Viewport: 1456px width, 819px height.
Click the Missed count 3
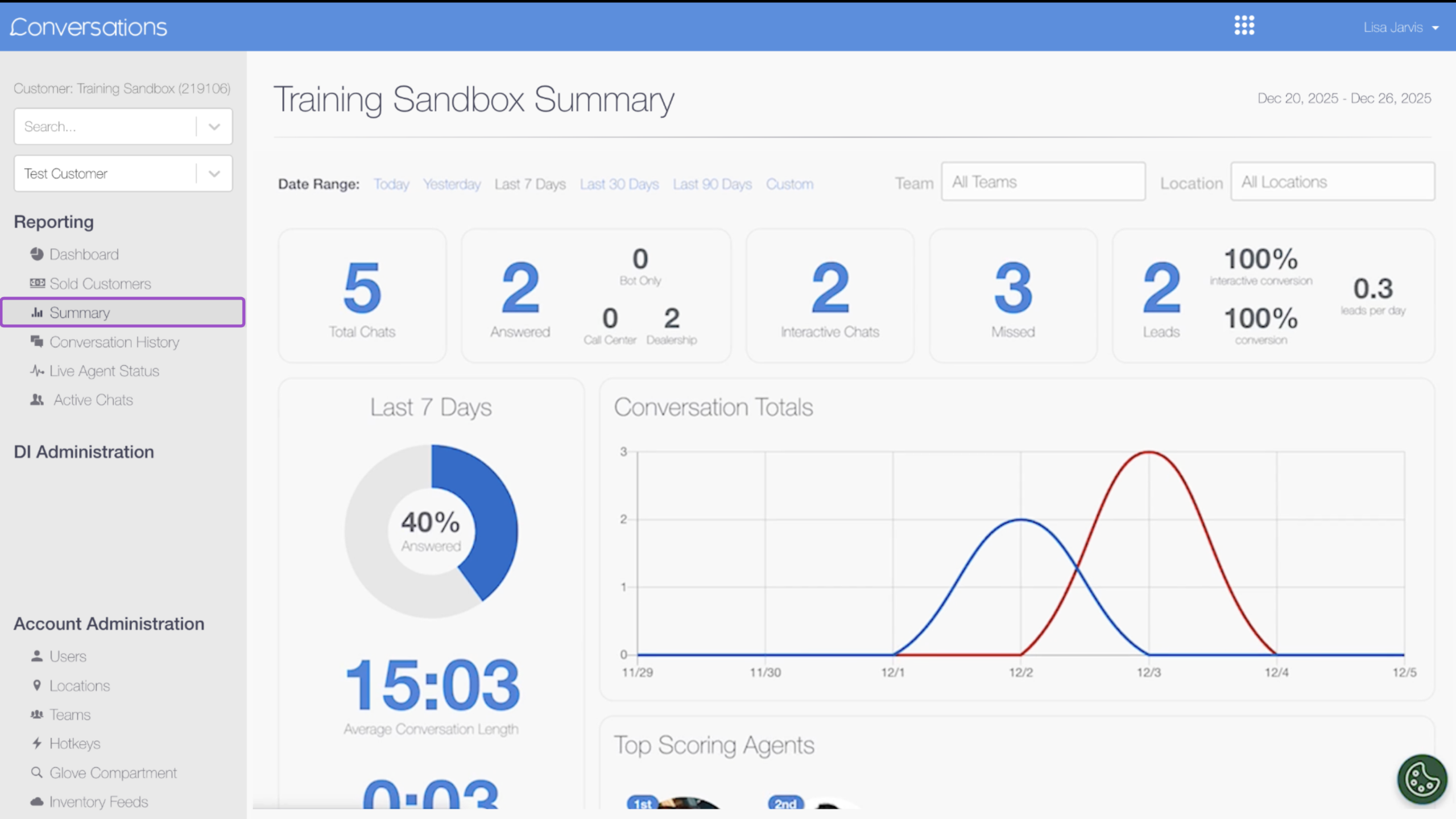click(x=1013, y=288)
